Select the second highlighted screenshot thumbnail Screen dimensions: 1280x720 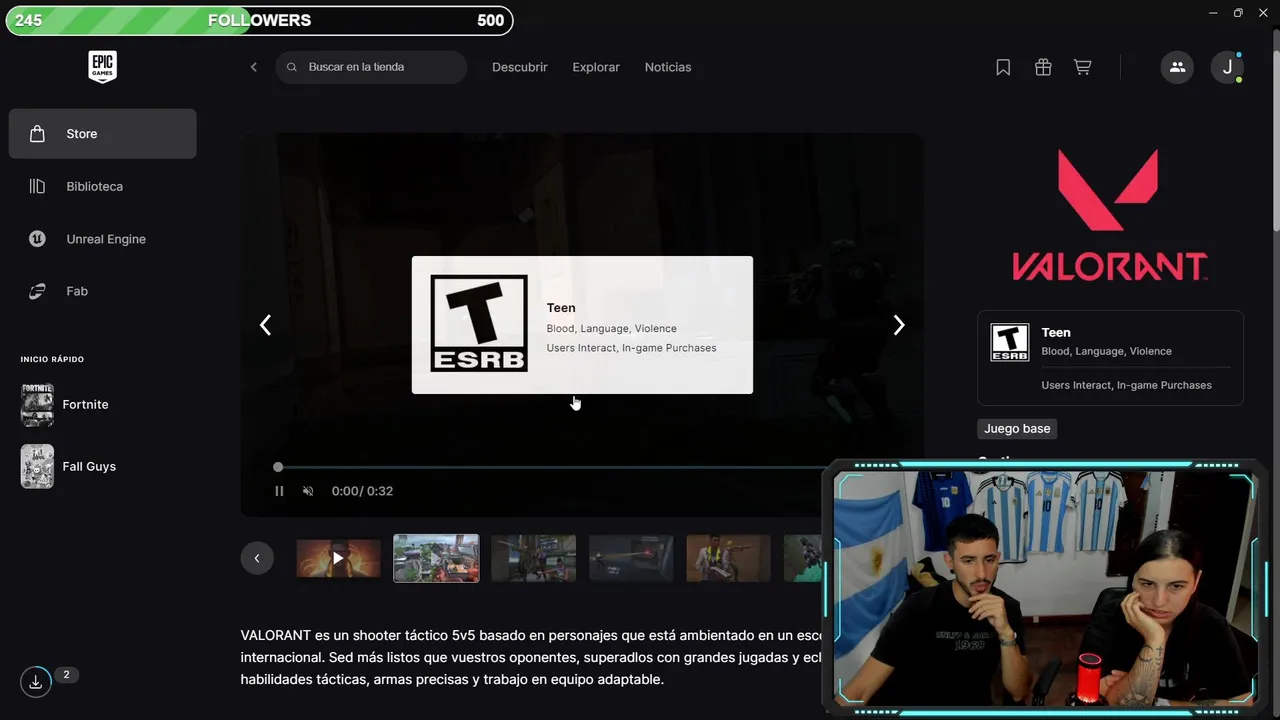click(436, 558)
